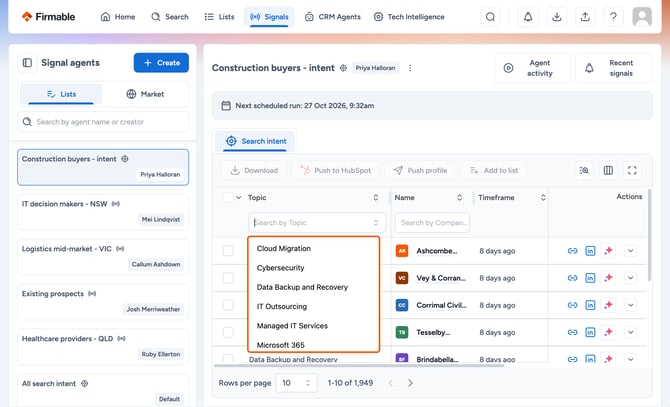Click AI sparkle icon for Corrimal Civil row

(608, 305)
